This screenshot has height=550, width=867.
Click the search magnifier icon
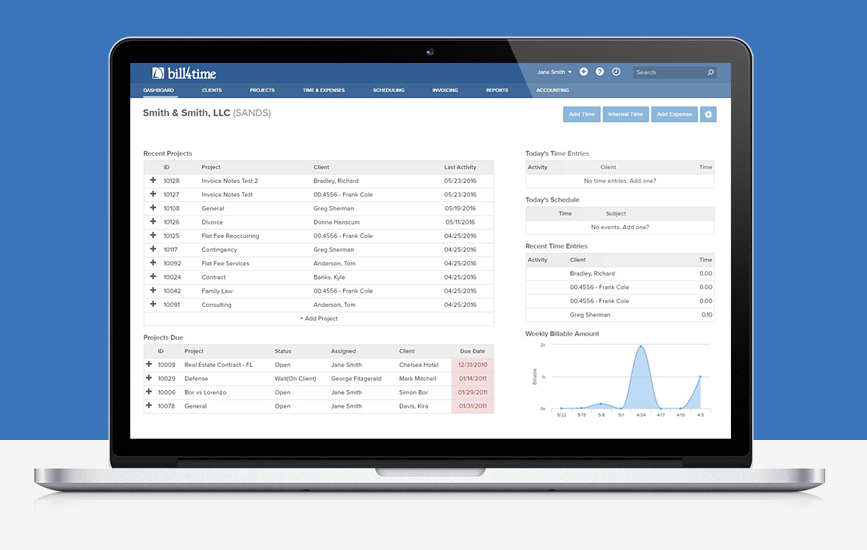[711, 72]
